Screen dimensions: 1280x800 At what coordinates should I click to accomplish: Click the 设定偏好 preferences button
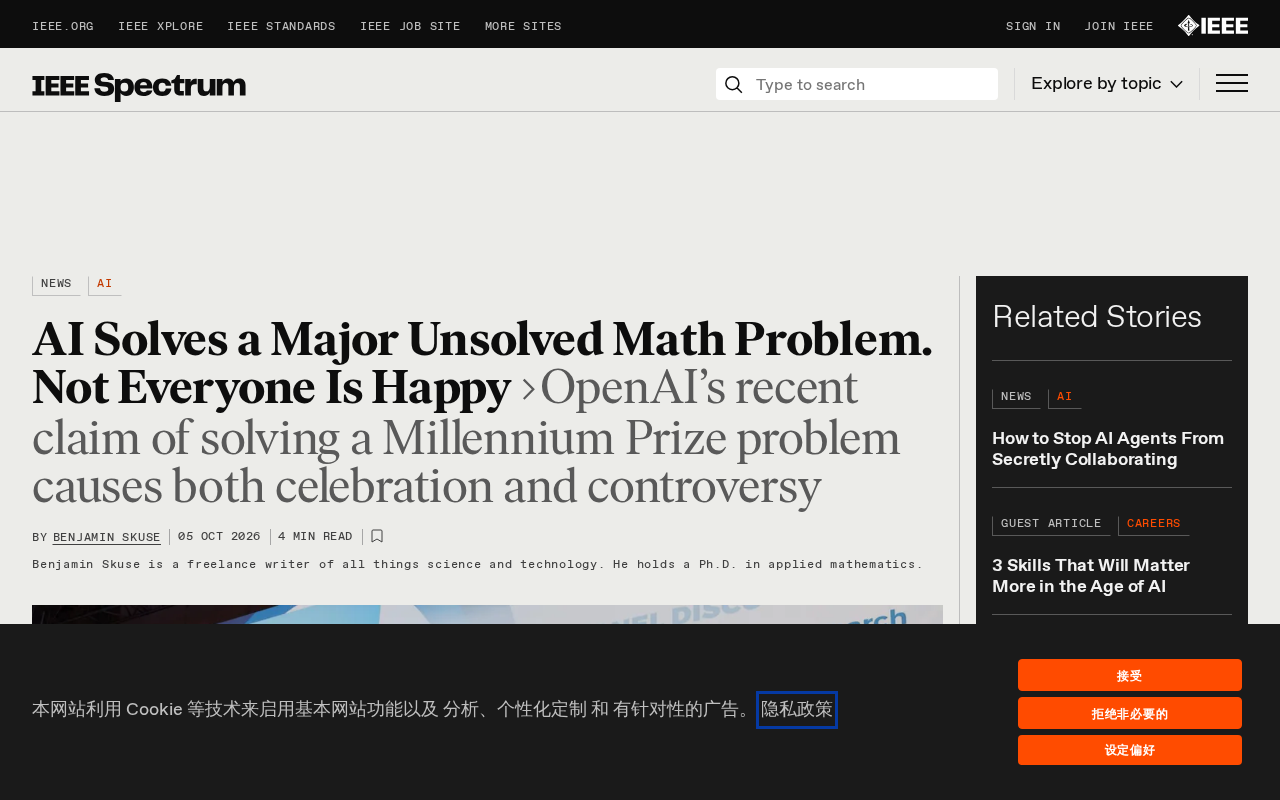pos(1130,750)
